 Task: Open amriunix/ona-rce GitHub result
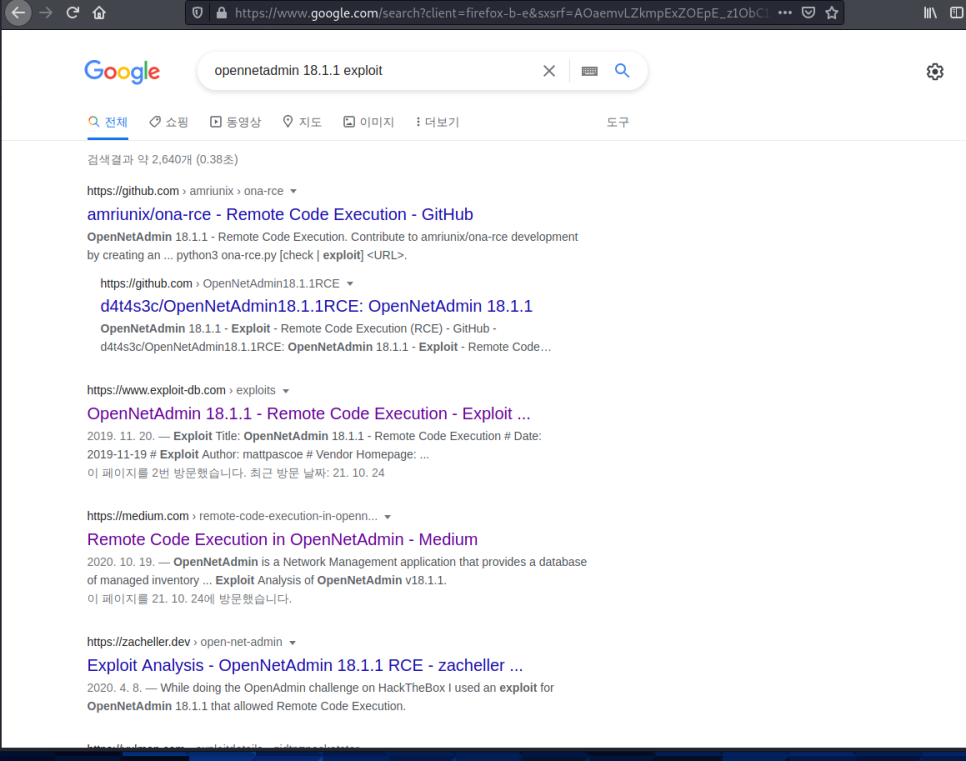click(x=280, y=214)
